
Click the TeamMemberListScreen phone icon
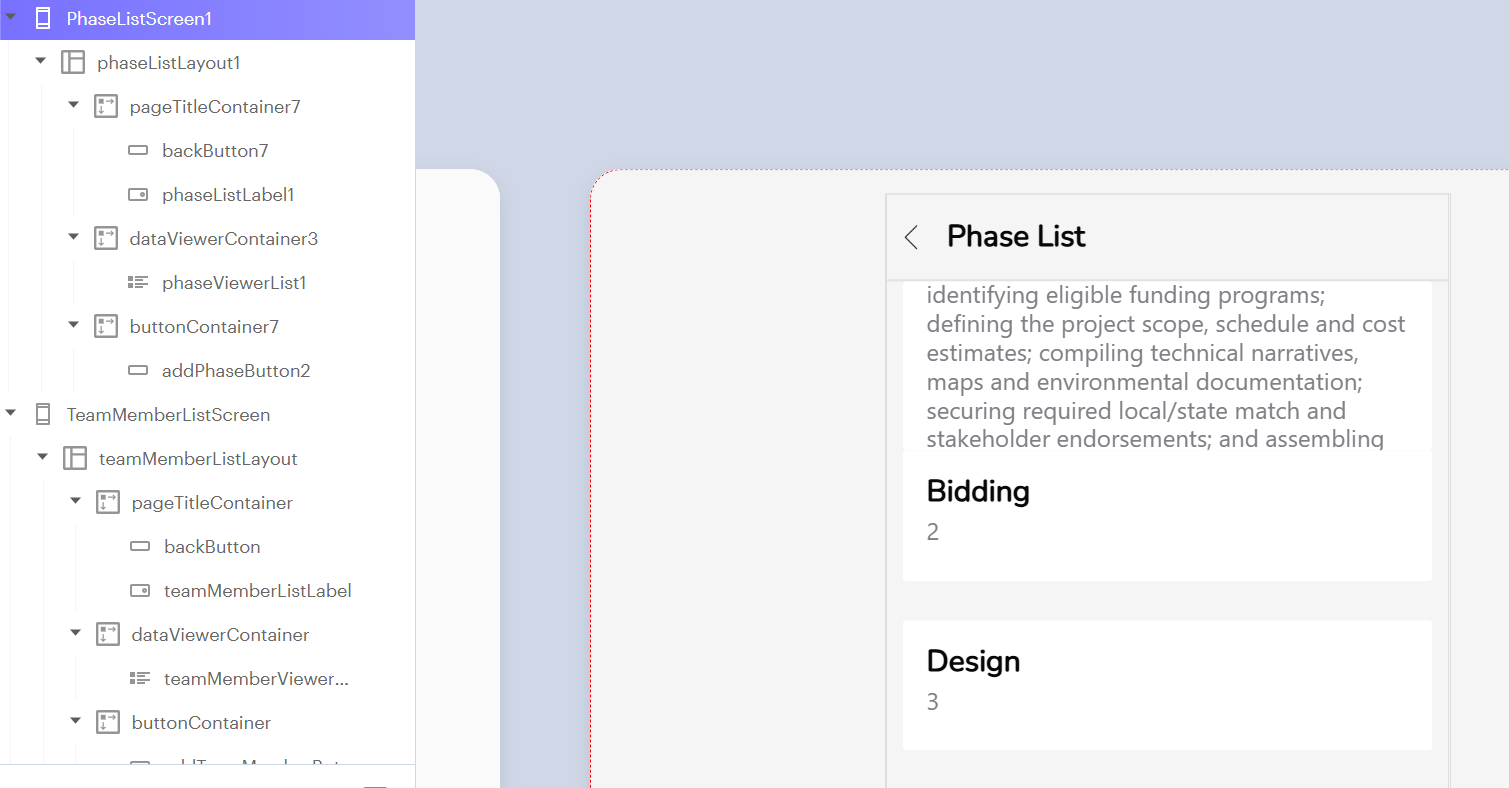[42, 415]
